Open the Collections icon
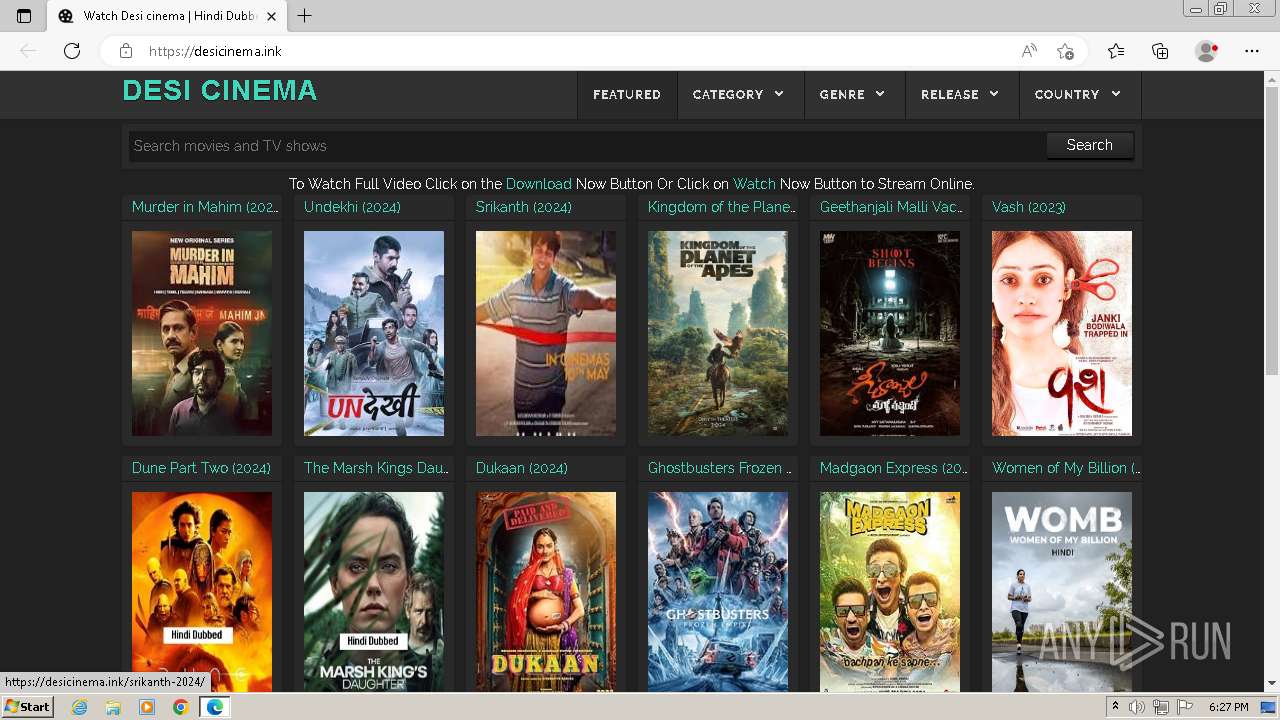 click(x=1160, y=51)
